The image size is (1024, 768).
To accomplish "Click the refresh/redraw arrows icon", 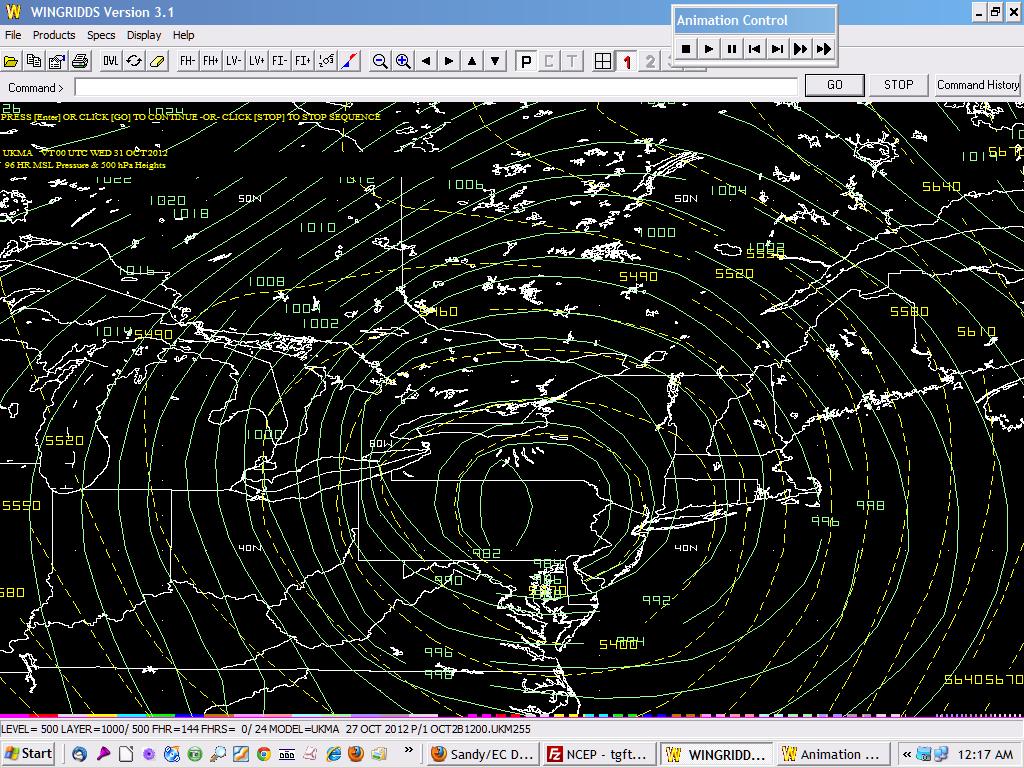I will click(134, 61).
